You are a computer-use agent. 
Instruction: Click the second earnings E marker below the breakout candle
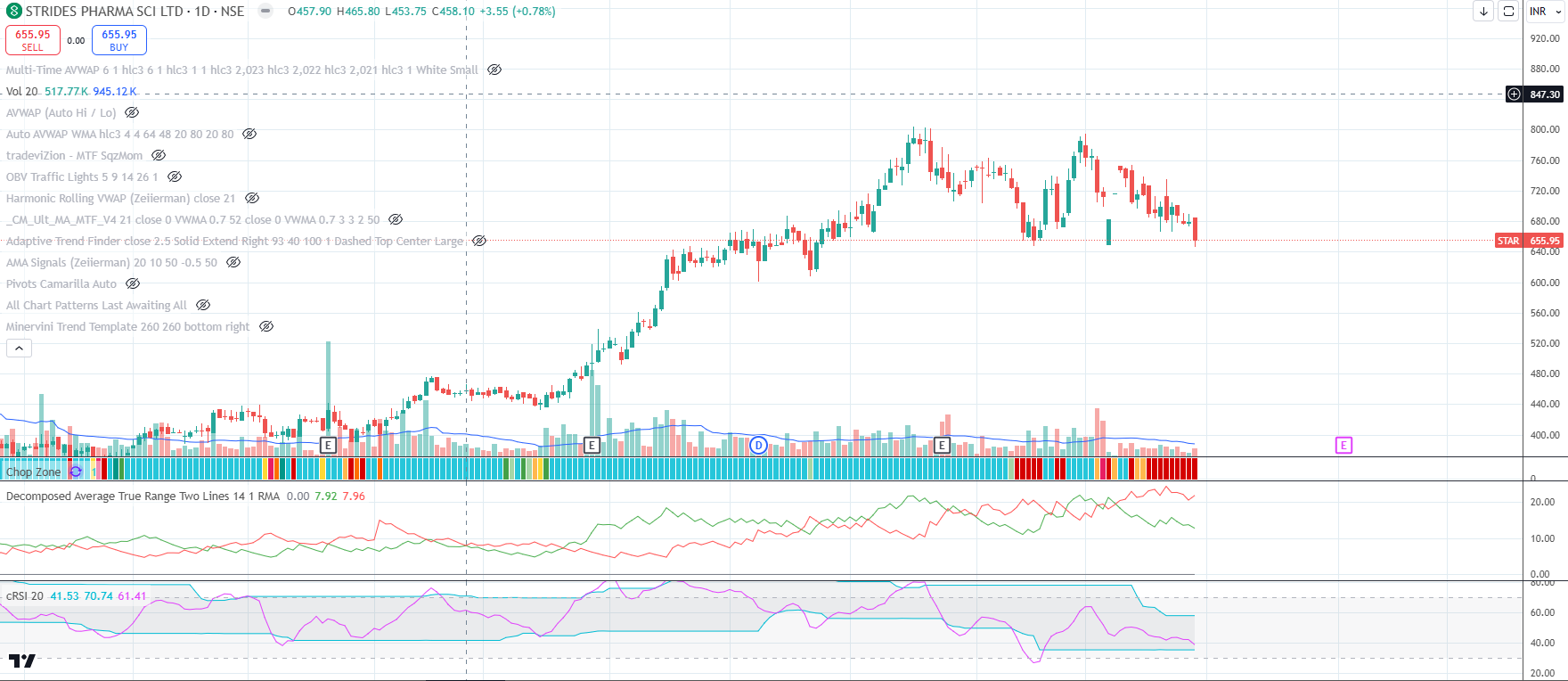coord(592,445)
